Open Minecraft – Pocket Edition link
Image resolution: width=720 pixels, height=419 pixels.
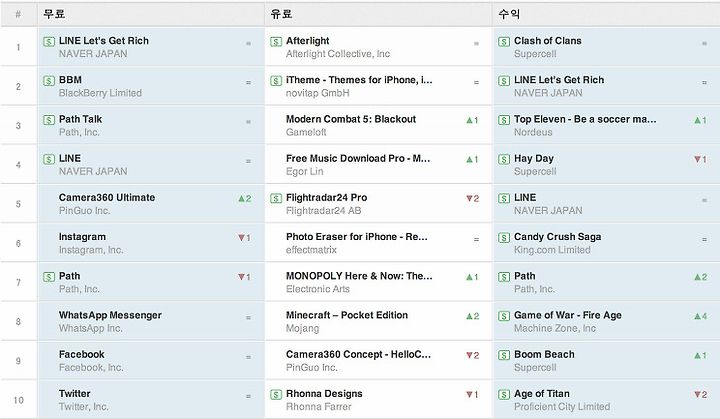[347, 315]
